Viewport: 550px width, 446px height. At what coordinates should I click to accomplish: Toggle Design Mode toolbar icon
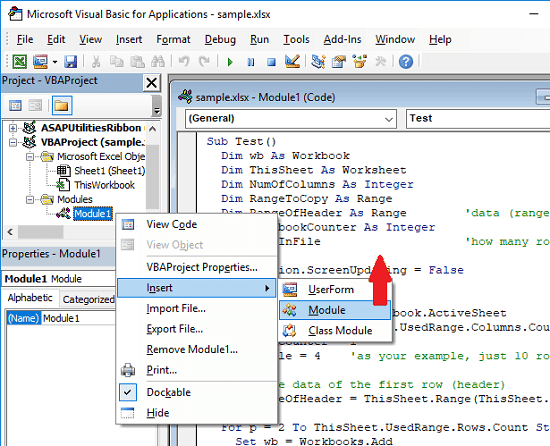pyautogui.click(x=292, y=61)
